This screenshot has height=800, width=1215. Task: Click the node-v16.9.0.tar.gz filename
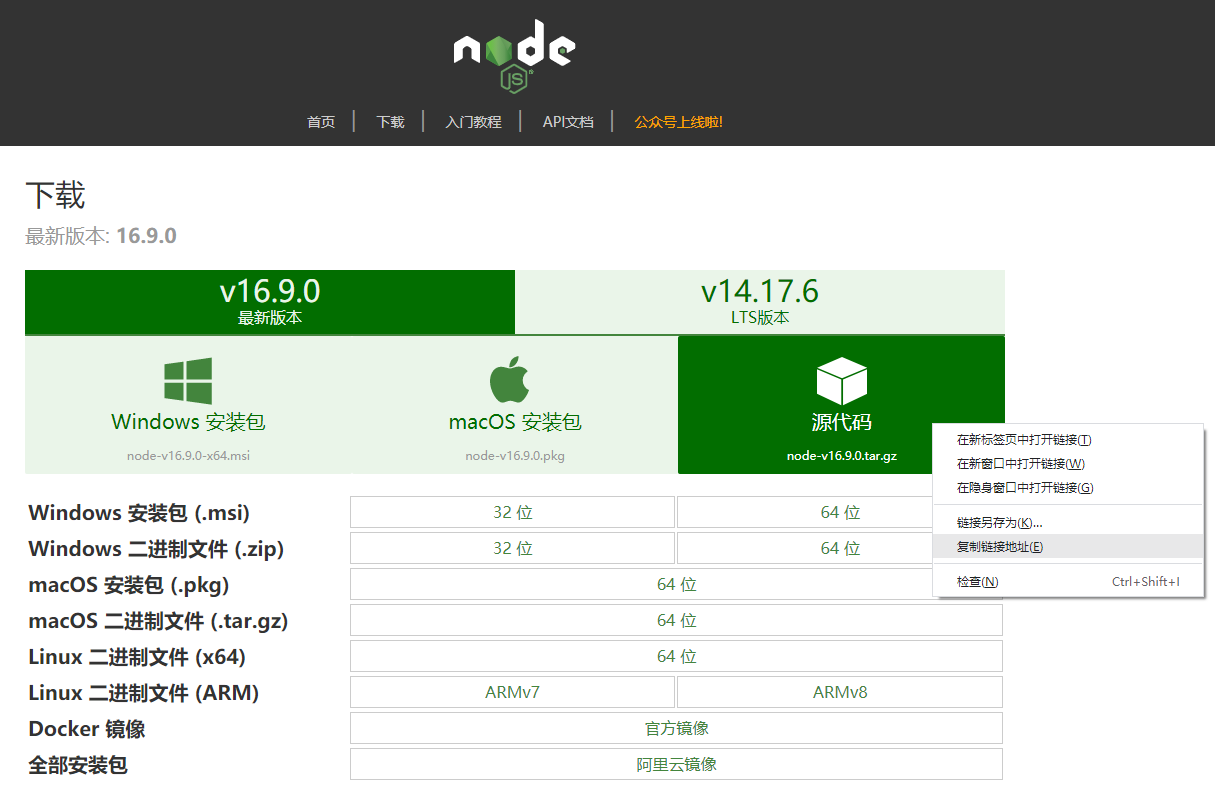842,456
